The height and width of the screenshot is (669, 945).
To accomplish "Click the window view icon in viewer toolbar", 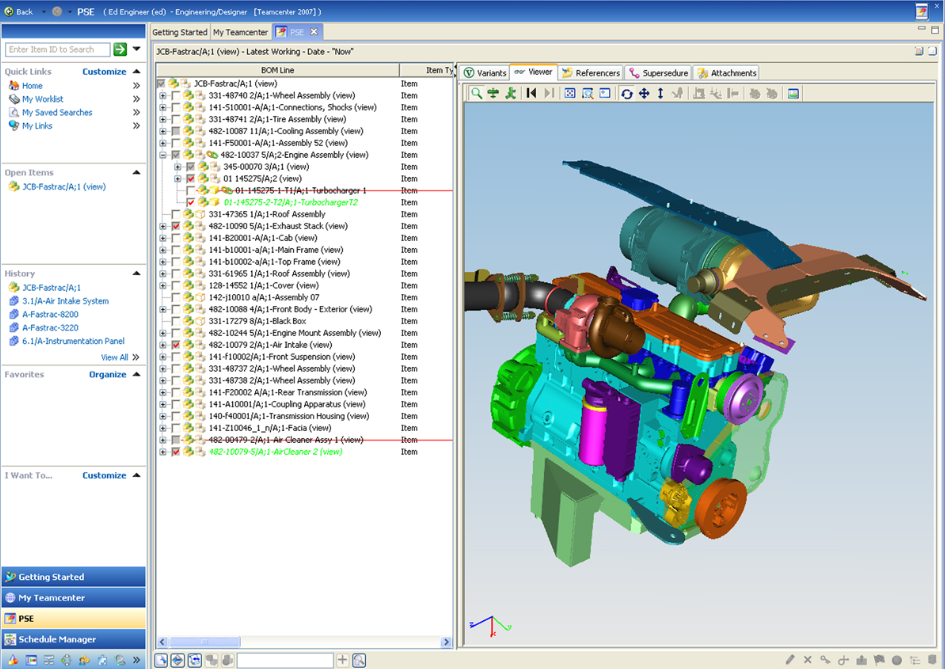I will (x=604, y=93).
